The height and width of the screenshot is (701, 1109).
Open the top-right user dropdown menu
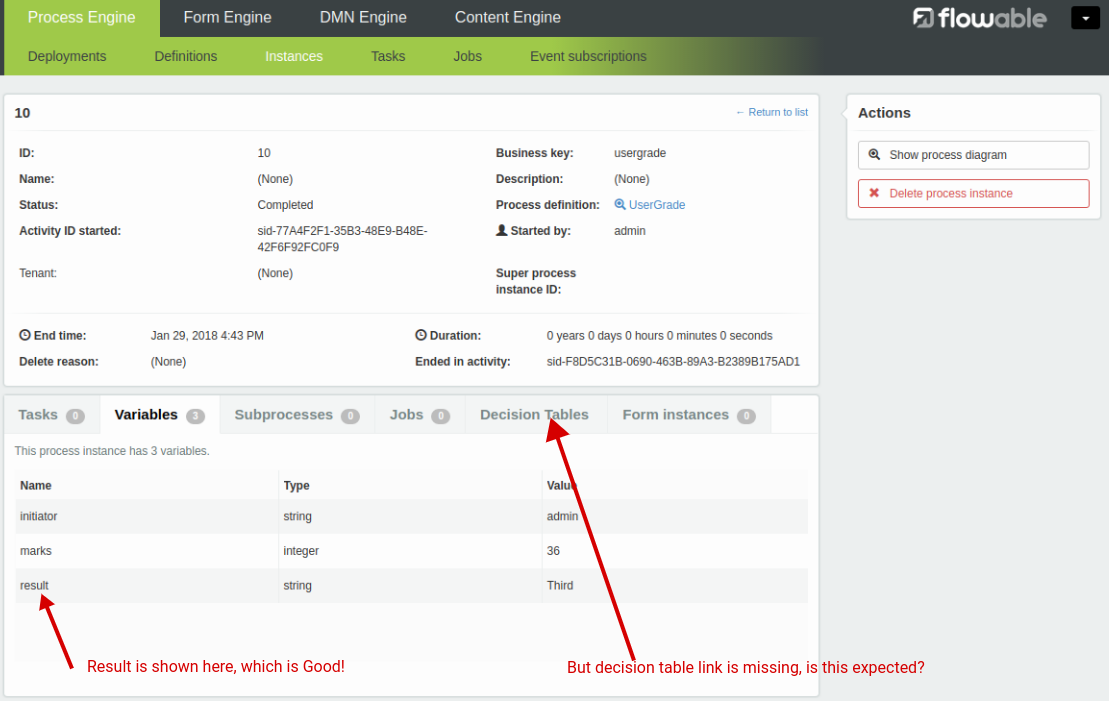click(x=1085, y=18)
